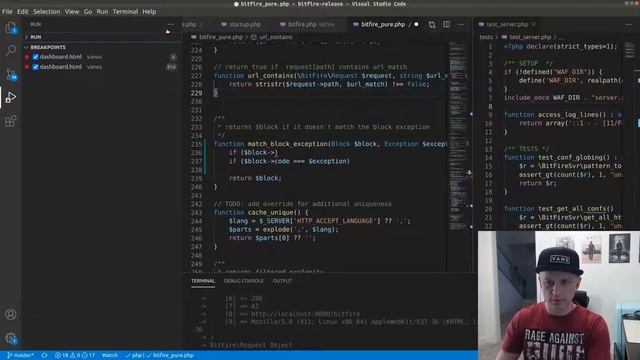Open the Accounts menu icon
Screen dimensions: 640x360
pyautogui.click(x=11, y=314)
